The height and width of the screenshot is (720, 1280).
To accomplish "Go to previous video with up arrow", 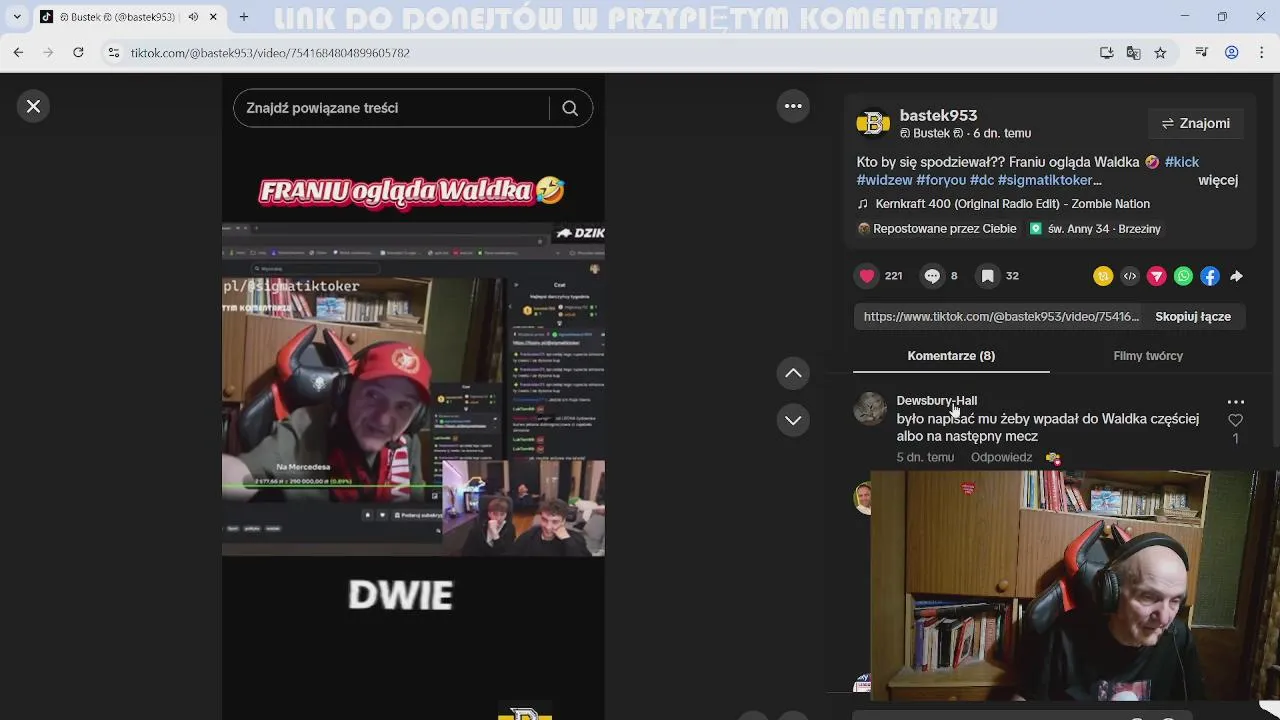I will 793,373.
